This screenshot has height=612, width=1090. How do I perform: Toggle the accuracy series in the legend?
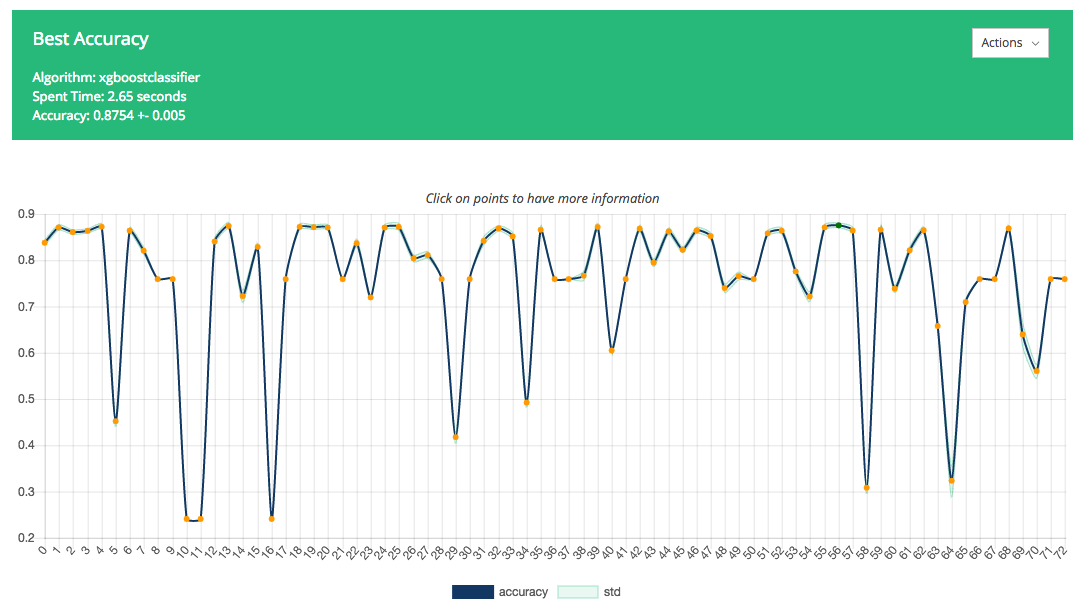[x=524, y=591]
